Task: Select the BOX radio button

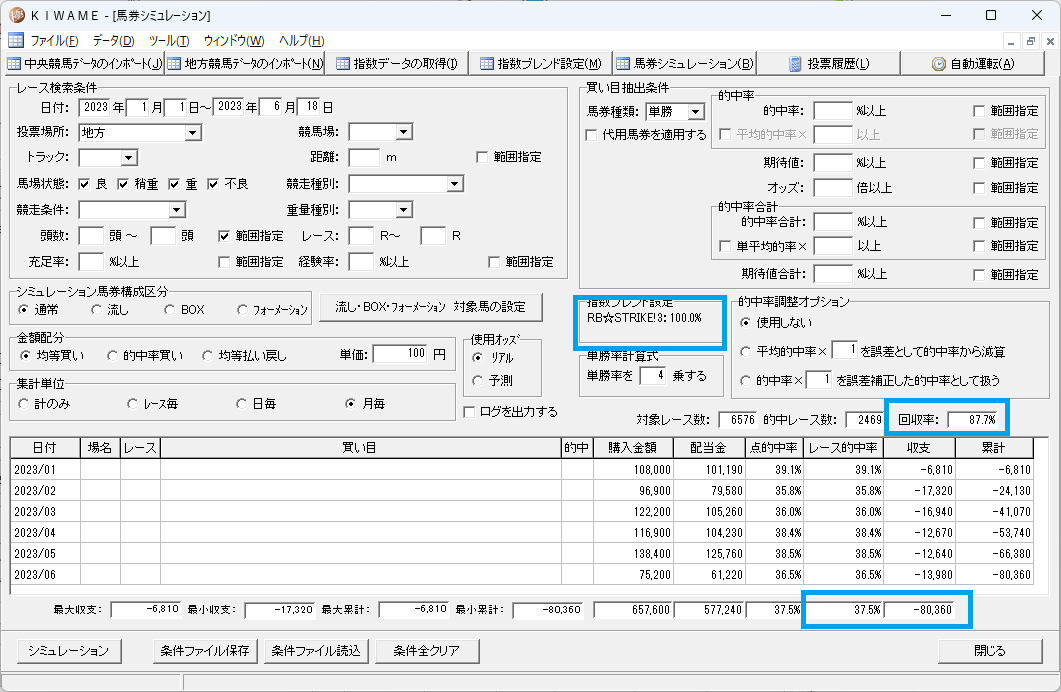Action: pos(170,309)
